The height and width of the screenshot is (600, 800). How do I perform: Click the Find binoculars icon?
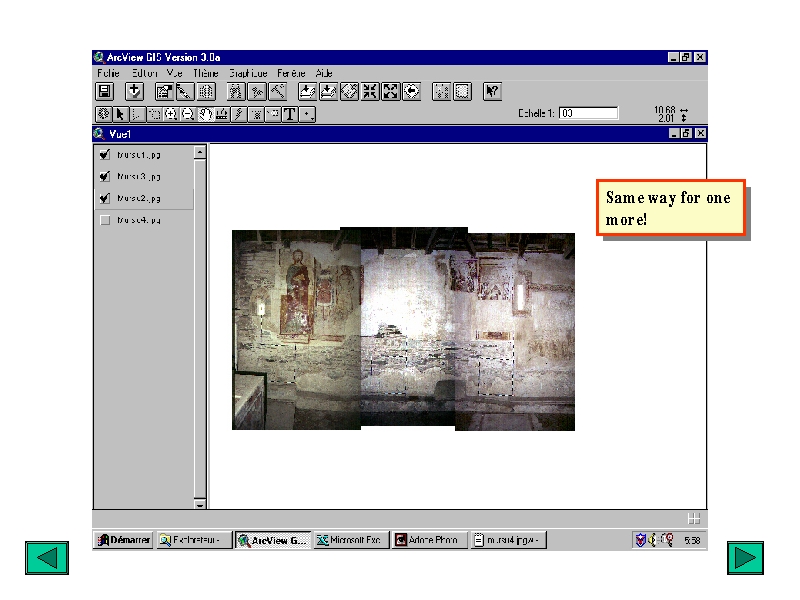click(235, 91)
